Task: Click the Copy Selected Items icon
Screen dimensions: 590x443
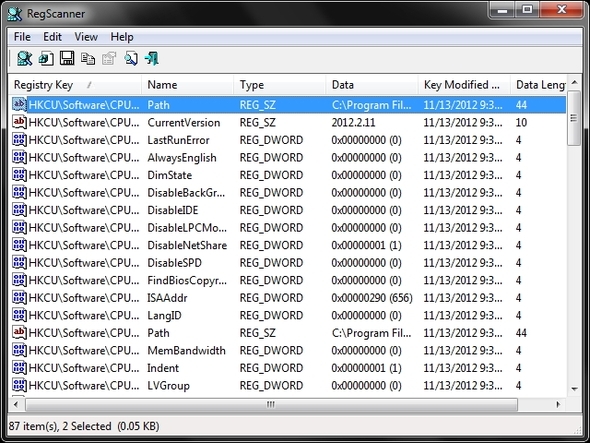Action: (88, 59)
